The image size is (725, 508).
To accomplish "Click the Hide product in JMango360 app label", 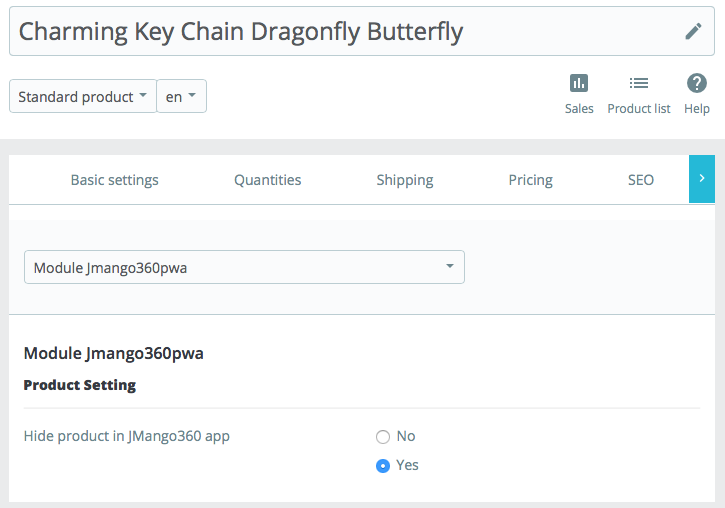I will point(127,436).
